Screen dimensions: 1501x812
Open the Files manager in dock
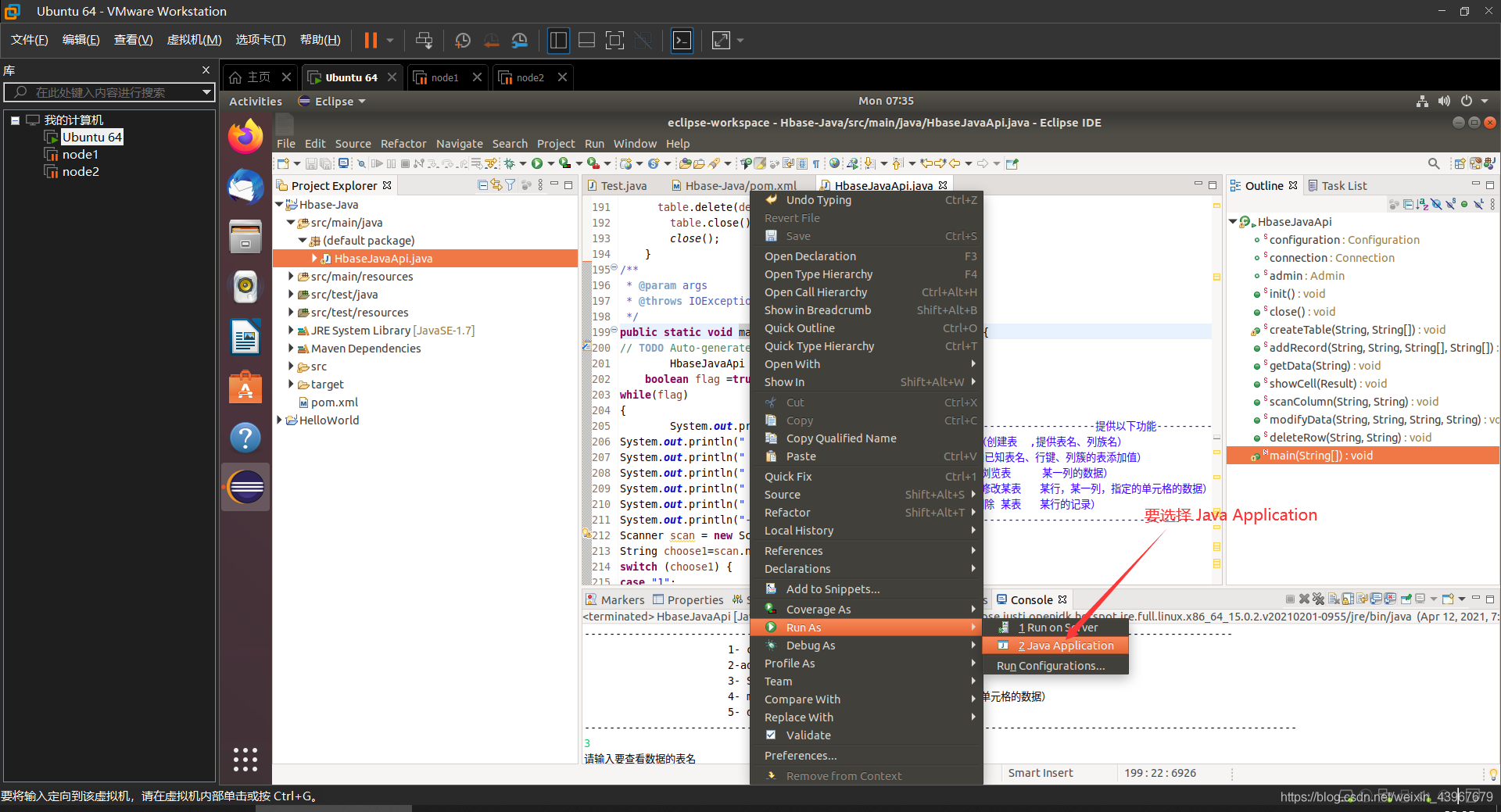tap(245, 237)
